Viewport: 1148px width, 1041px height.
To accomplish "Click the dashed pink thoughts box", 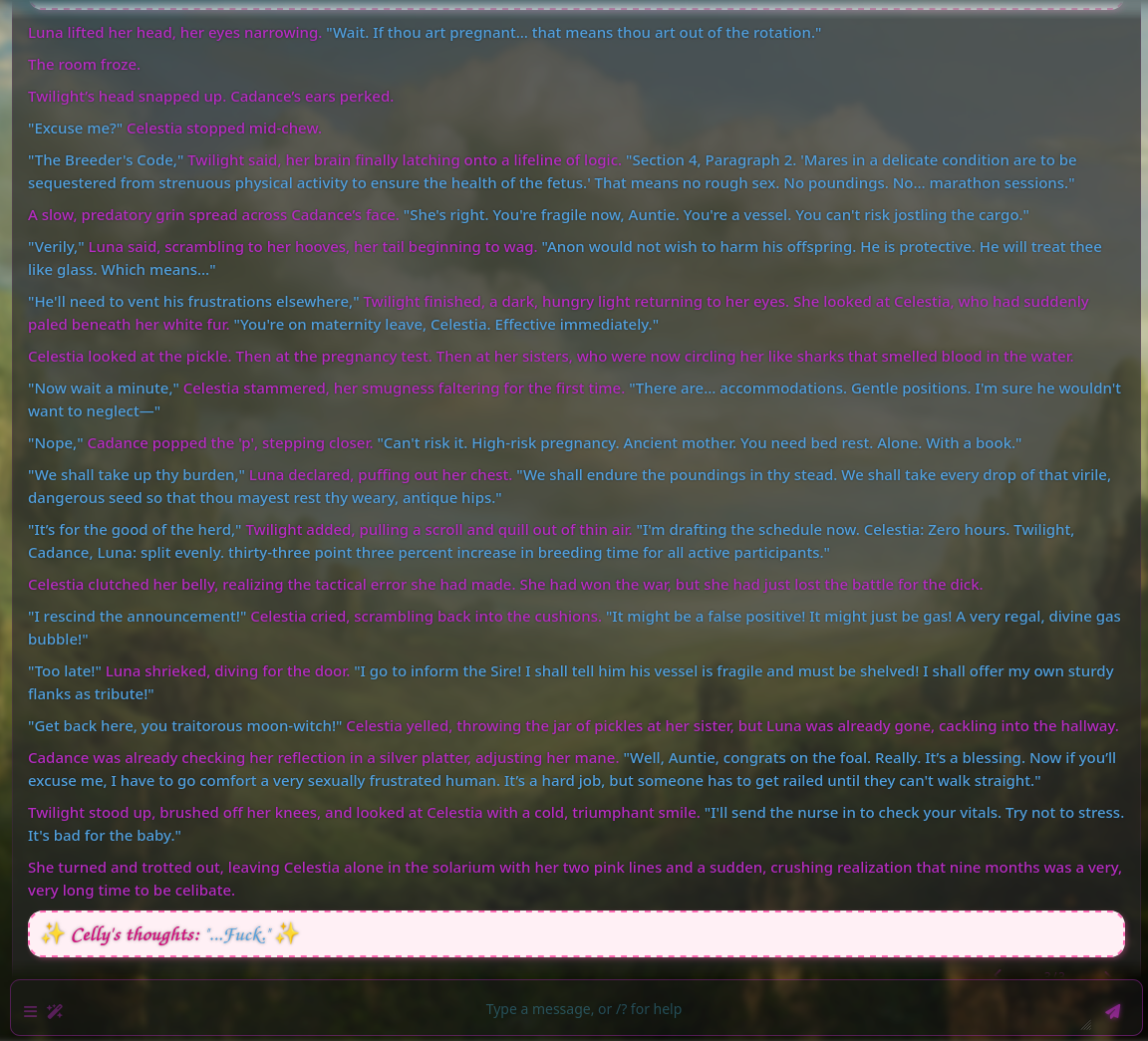I will (x=698, y=934).
